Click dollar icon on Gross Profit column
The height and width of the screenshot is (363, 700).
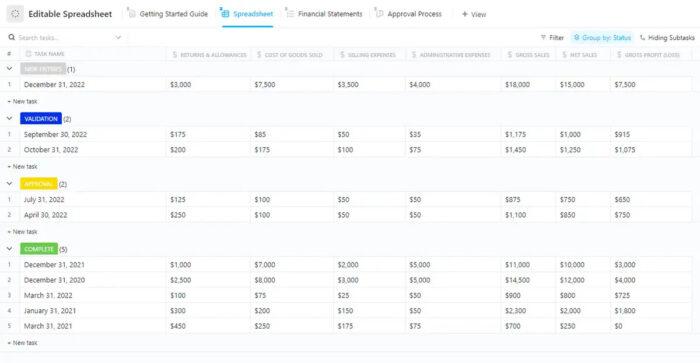click(x=619, y=54)
